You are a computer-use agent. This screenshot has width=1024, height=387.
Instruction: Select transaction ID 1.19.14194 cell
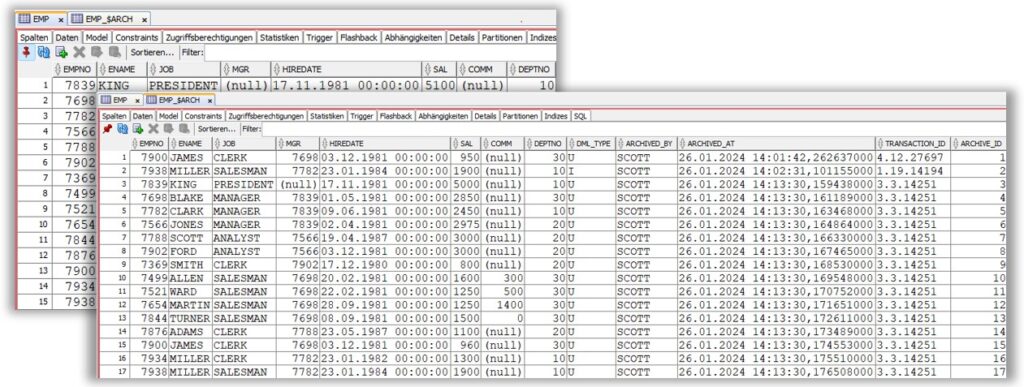pyautogui.click(x=912, y=171)
